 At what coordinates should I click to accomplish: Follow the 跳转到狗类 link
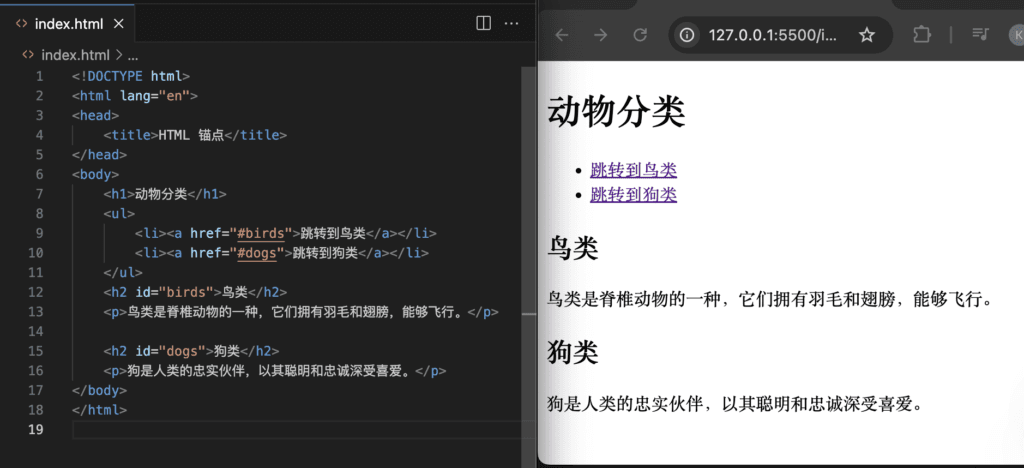coord(633,194)
